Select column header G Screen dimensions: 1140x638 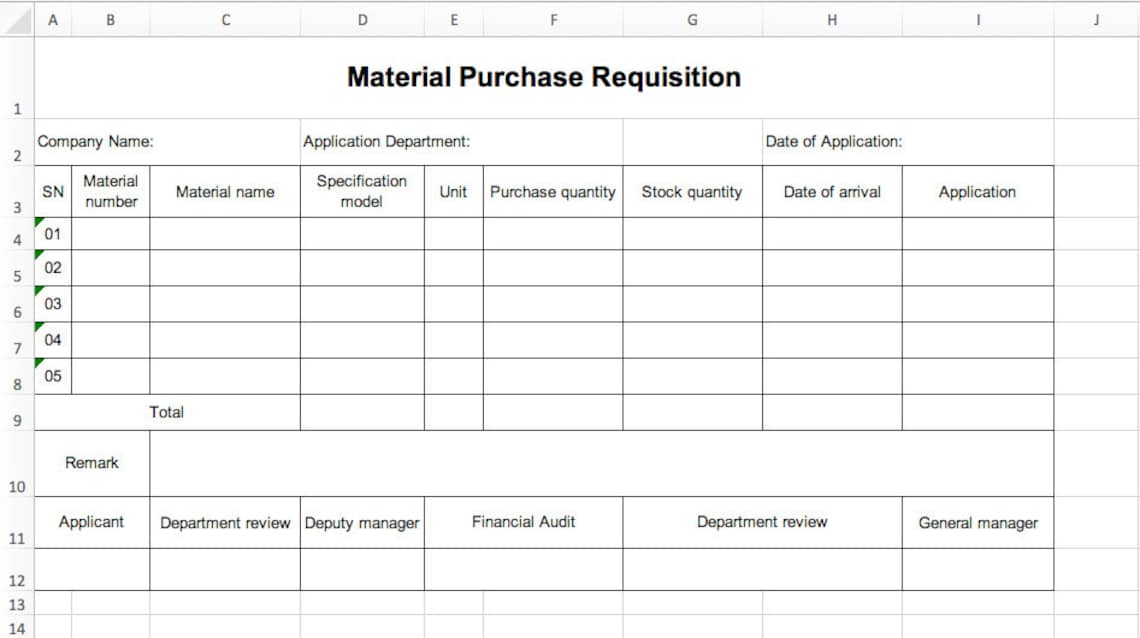(x=692, y=16)
